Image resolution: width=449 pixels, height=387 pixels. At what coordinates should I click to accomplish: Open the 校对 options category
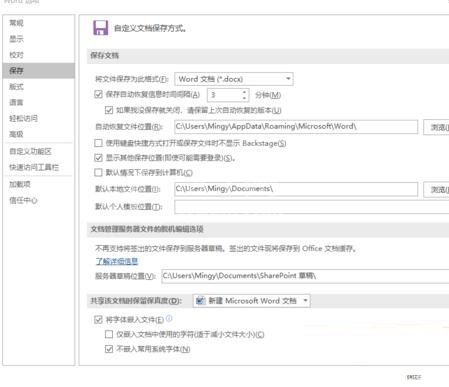[x=16, y=55]
